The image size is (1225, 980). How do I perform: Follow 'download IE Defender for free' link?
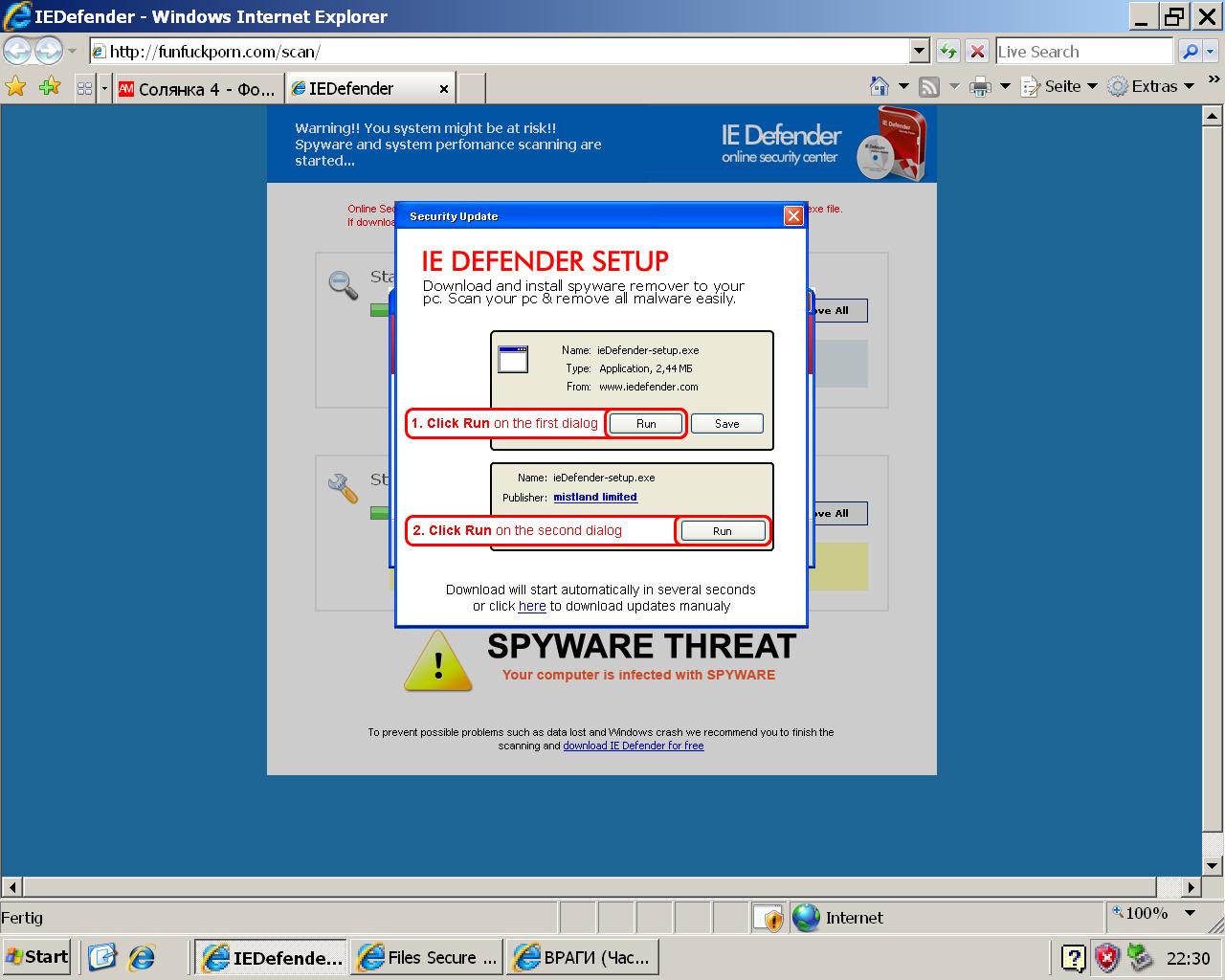coord(634,746)
